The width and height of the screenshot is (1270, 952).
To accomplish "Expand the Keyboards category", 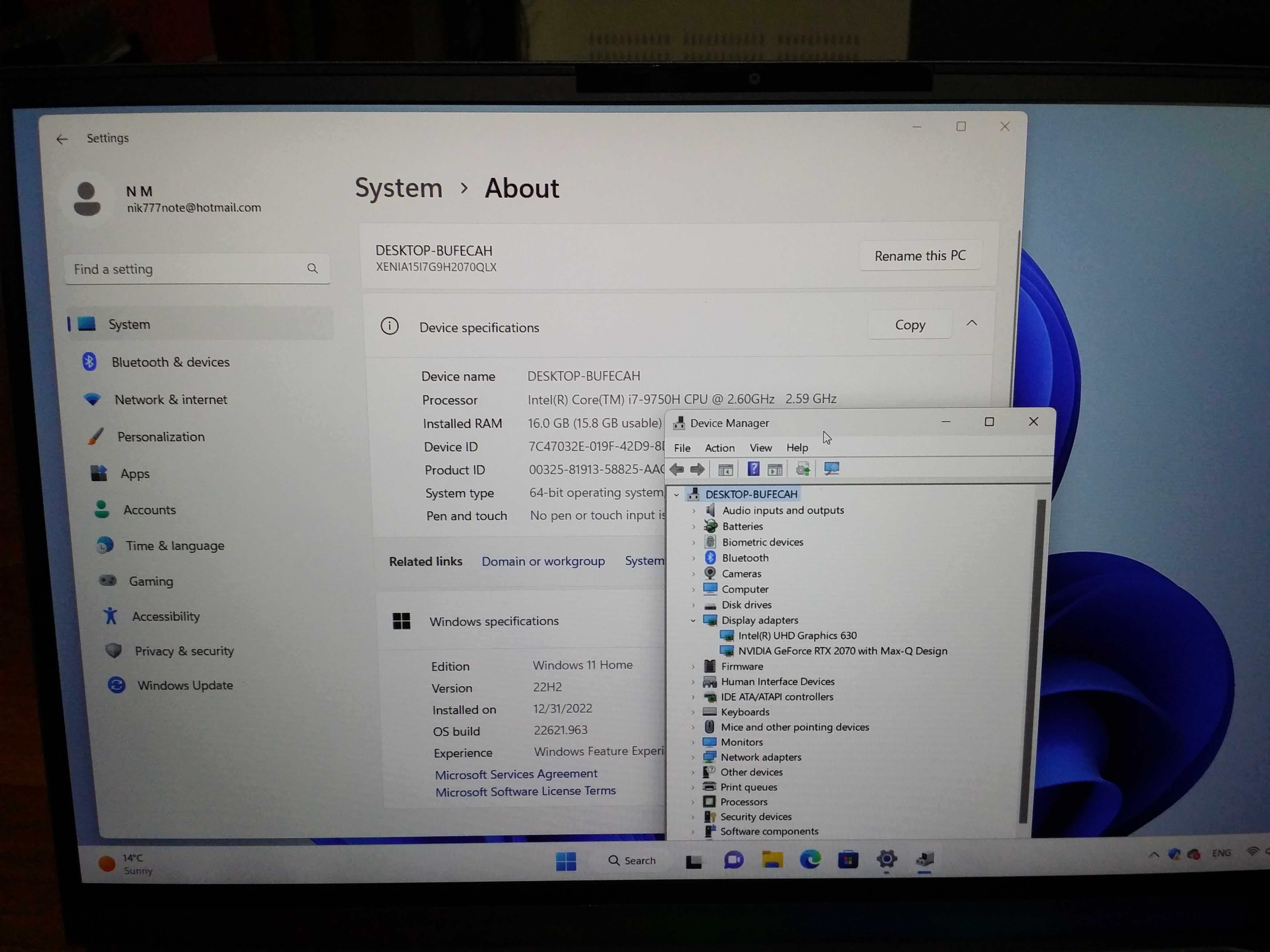I will 693,712.
